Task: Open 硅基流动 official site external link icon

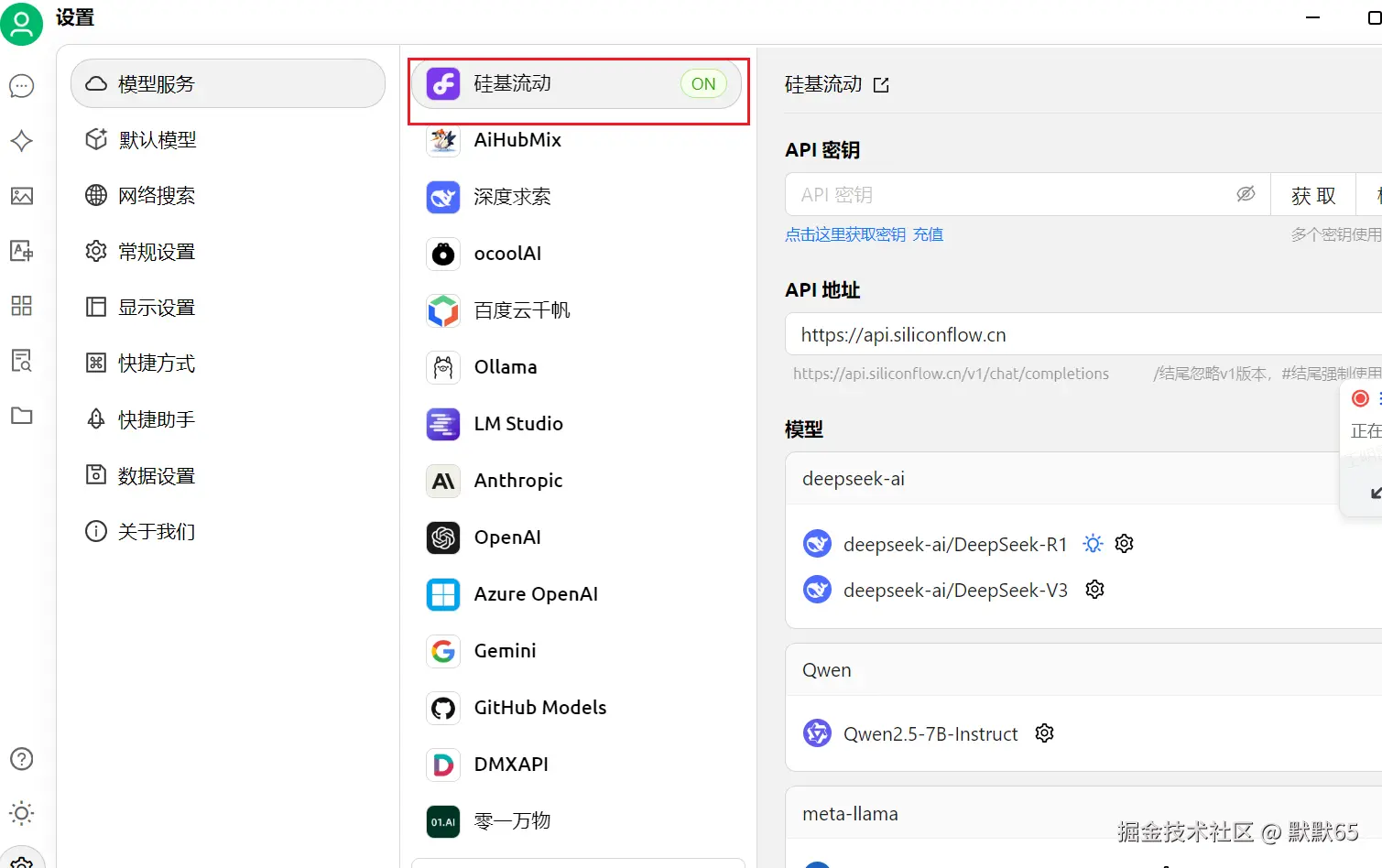Action: (x=881, y=85)
